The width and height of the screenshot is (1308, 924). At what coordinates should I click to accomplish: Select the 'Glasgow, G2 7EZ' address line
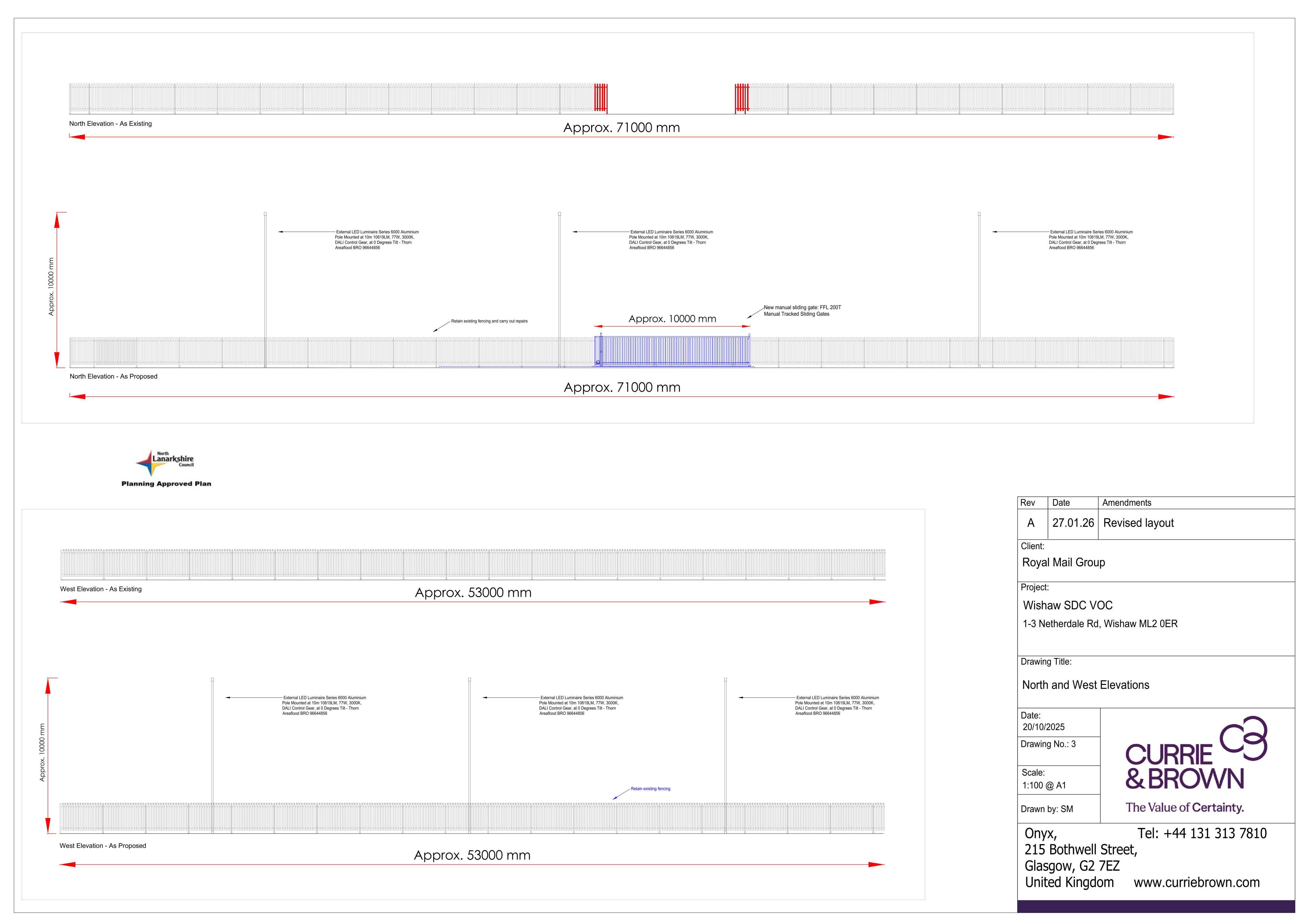(x=1072, y=867)
